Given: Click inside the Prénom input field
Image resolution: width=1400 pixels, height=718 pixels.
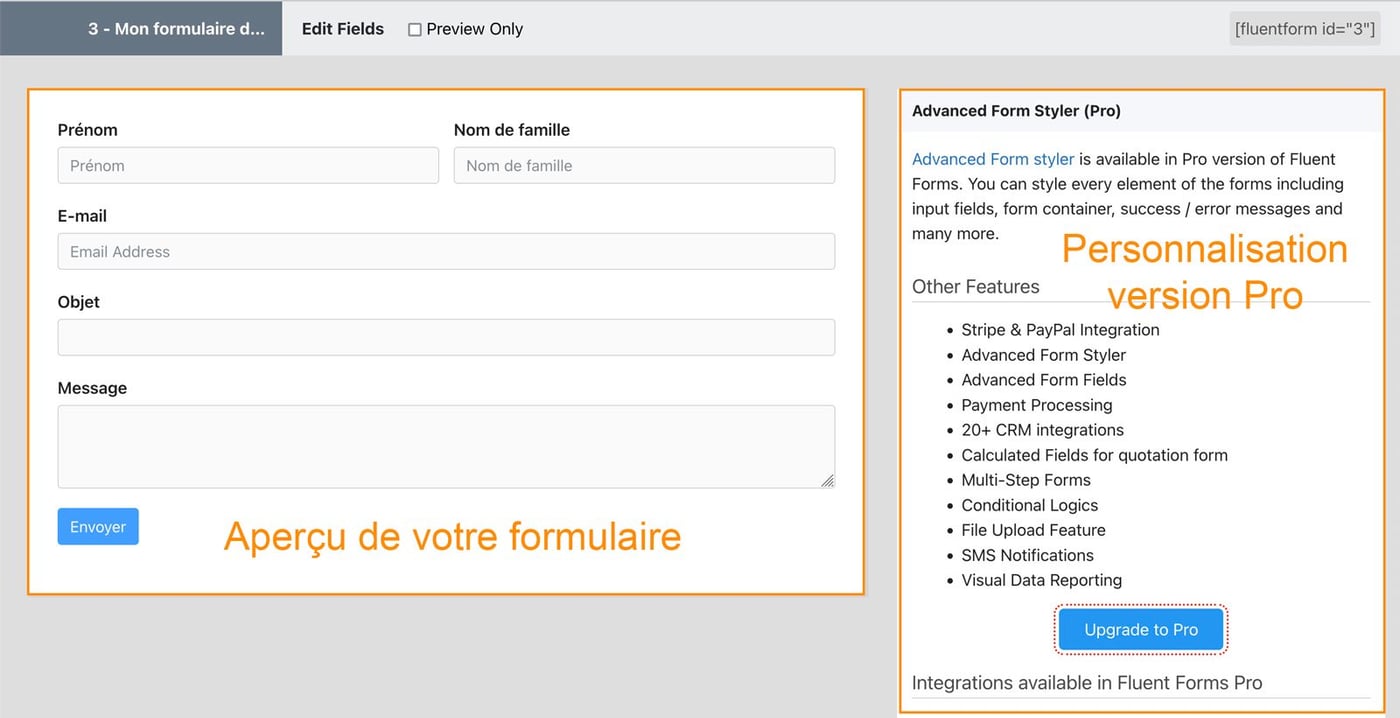Looking at the screenshot, I should 247,165.
